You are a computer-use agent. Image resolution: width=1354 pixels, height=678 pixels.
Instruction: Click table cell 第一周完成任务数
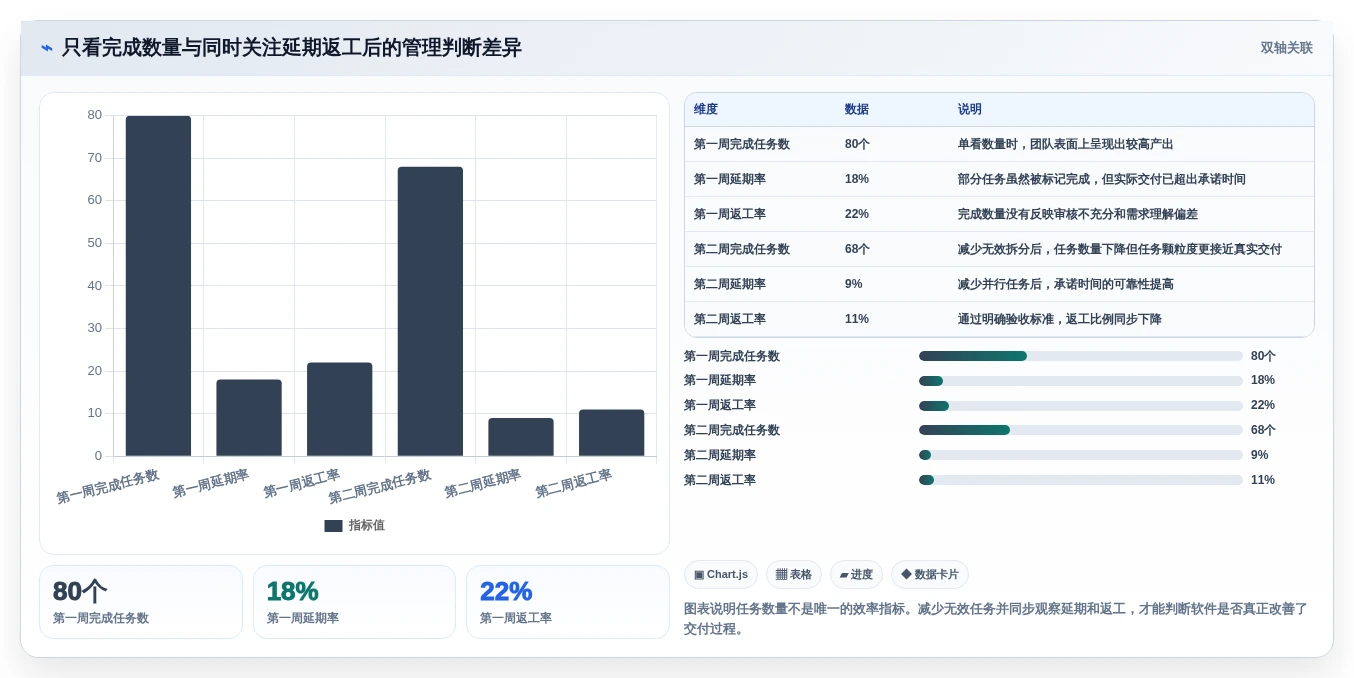pyautogui.click(x=742, y=144)
